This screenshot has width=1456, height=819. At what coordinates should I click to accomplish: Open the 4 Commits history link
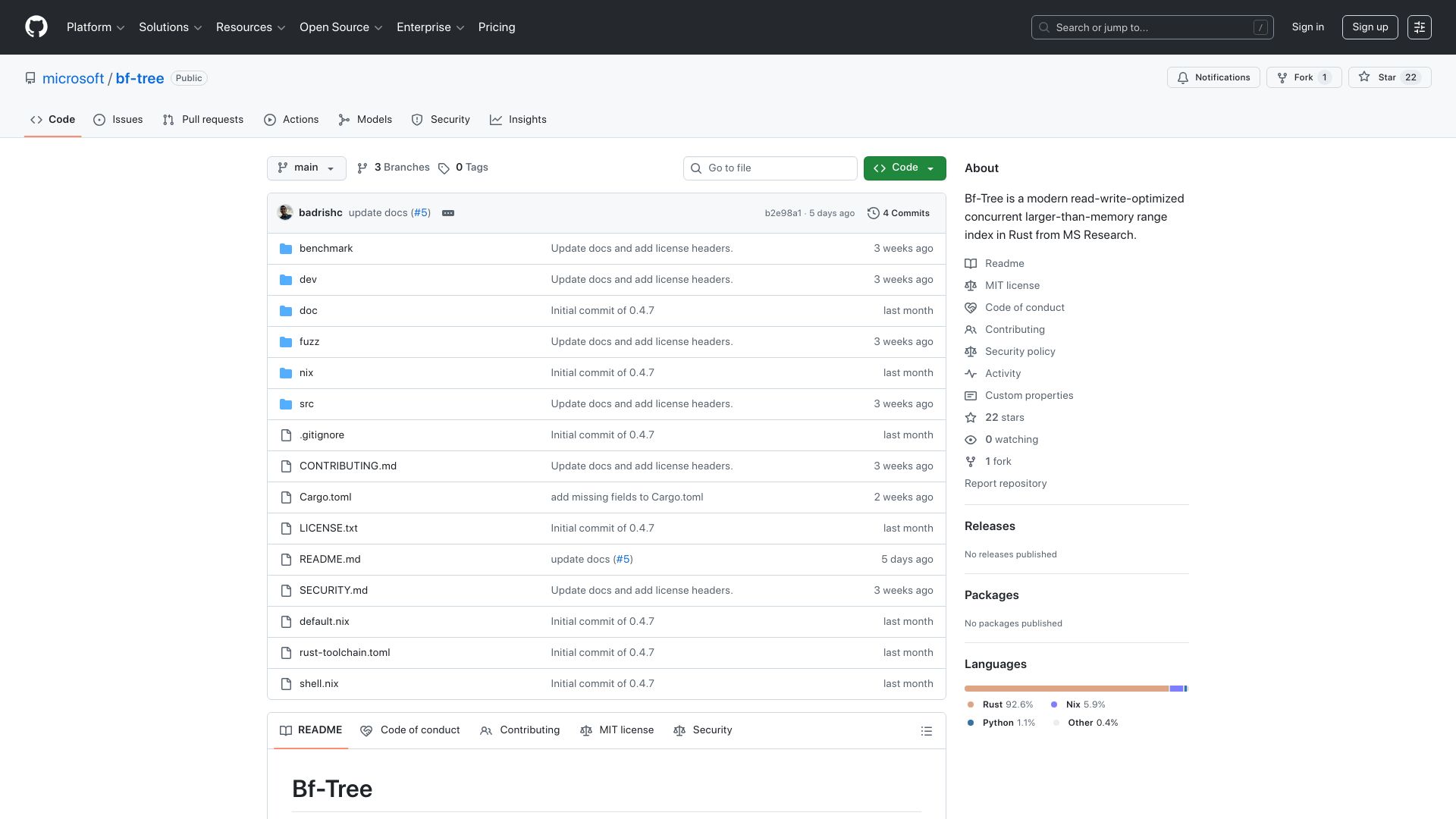pyautogui.click(x=899, y=213)
